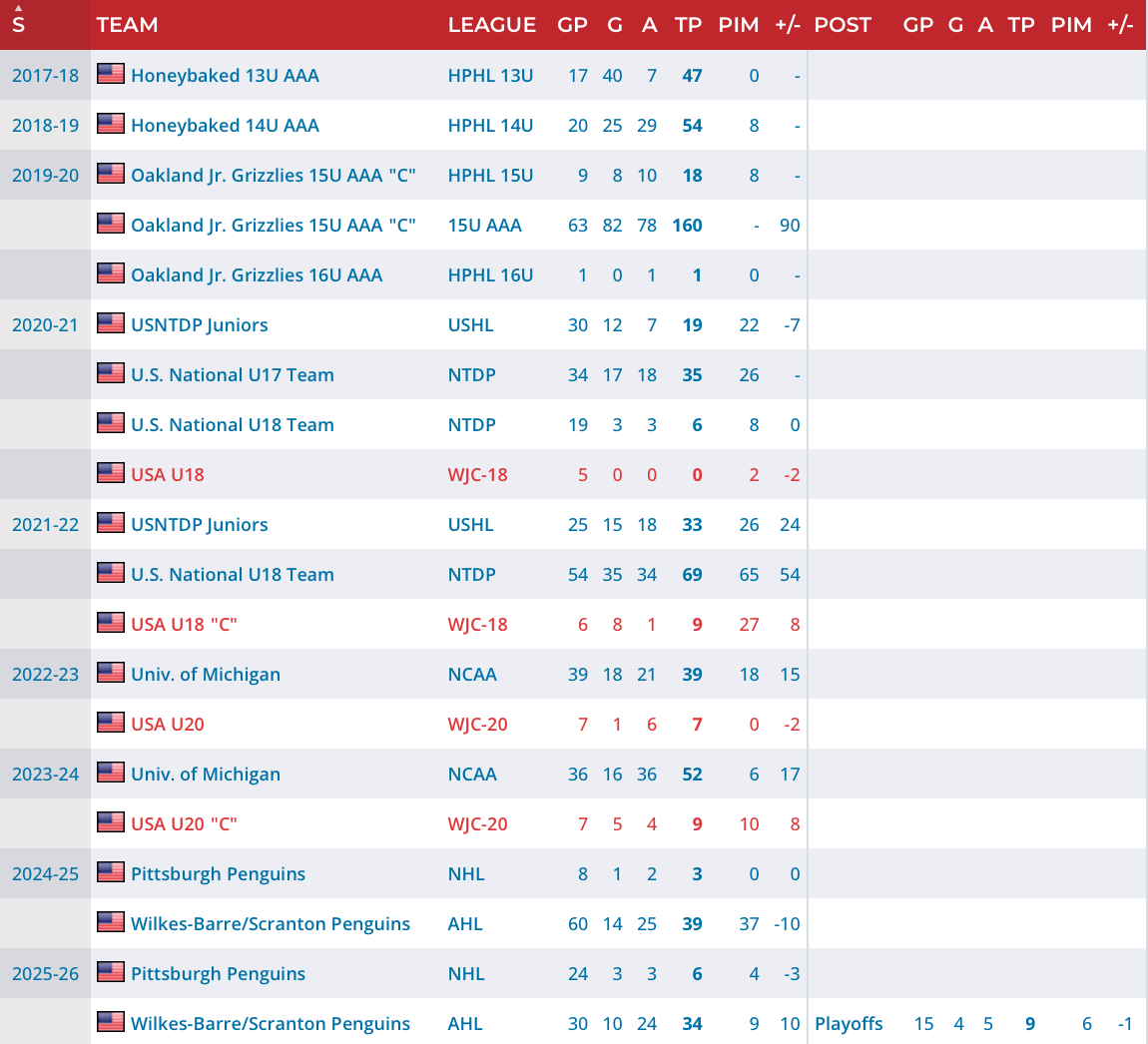Click the flag icon beside Honeybaked 13U AAA

(x=111, y=73)
